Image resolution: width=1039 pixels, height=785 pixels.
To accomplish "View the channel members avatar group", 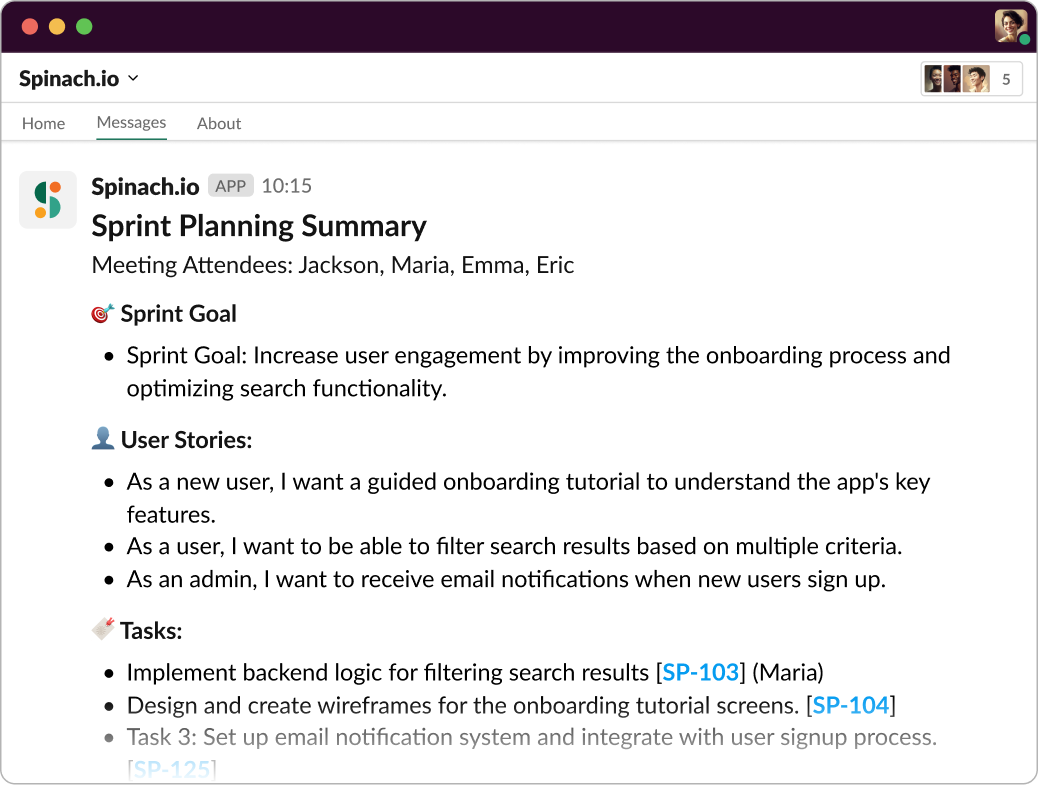I will 957,79.
